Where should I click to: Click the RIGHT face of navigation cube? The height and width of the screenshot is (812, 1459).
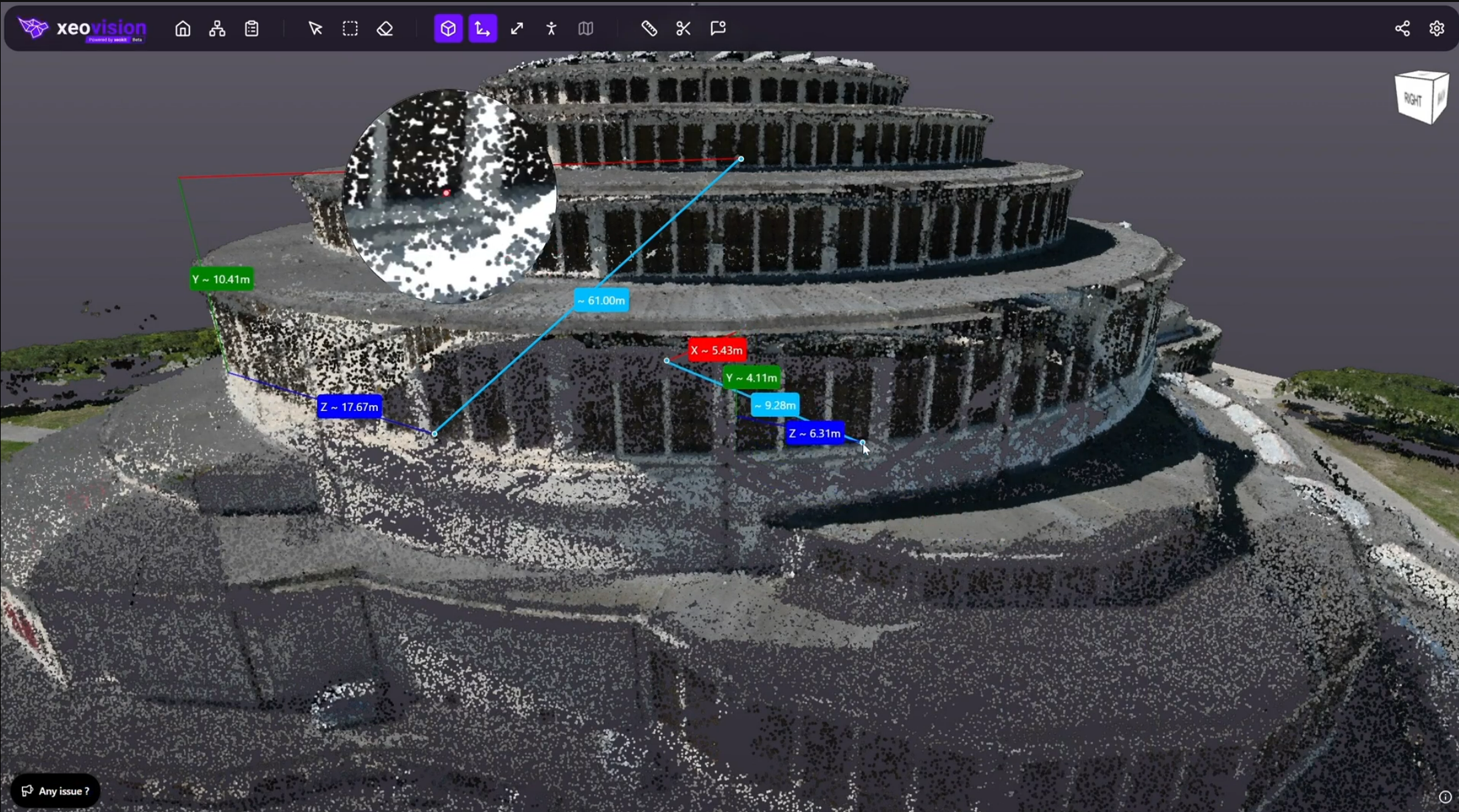(1412, 100)
